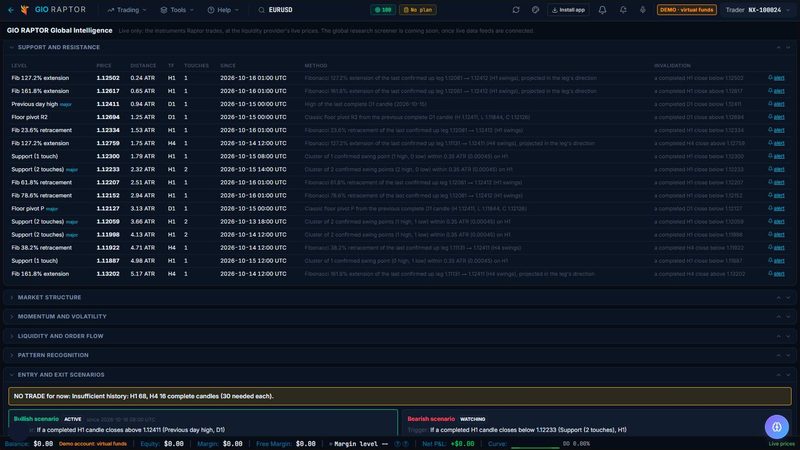Move Entry and Exit Scenarios section down

788,374
